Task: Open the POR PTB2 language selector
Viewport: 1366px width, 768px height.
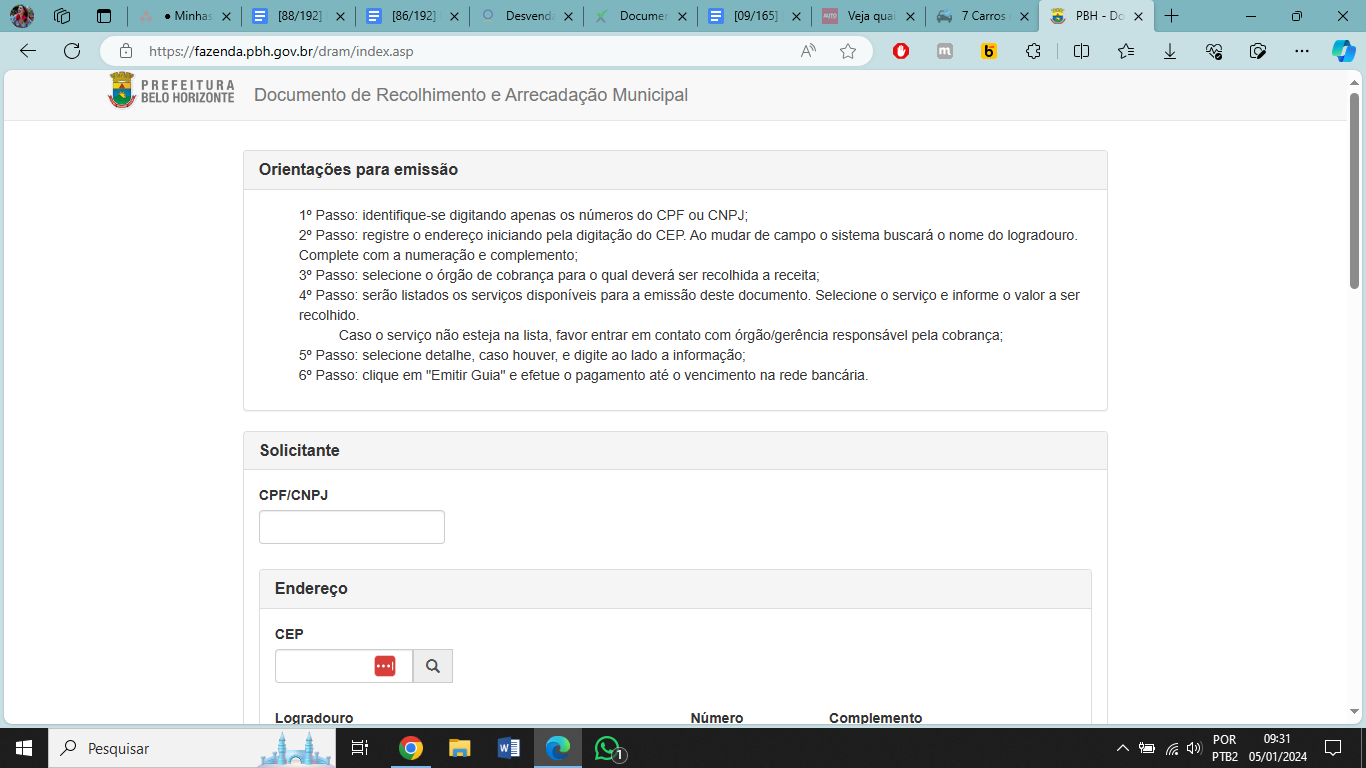Action: click(1225, 748)
